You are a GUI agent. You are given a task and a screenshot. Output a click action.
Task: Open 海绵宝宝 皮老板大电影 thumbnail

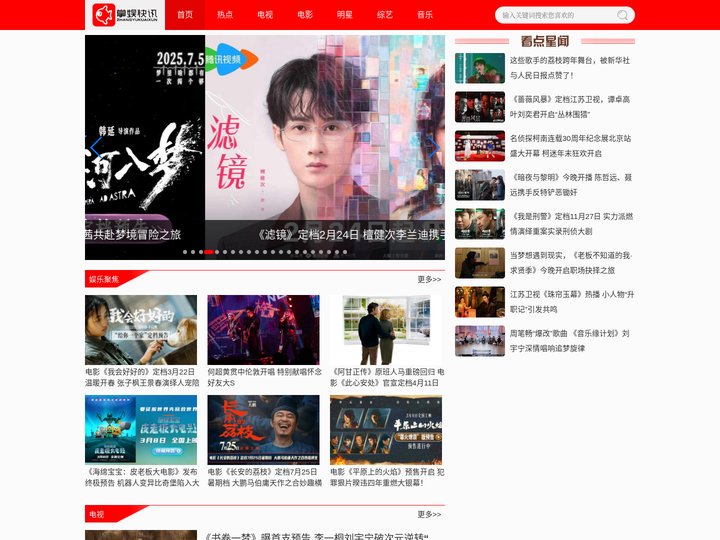click(141, 430)
